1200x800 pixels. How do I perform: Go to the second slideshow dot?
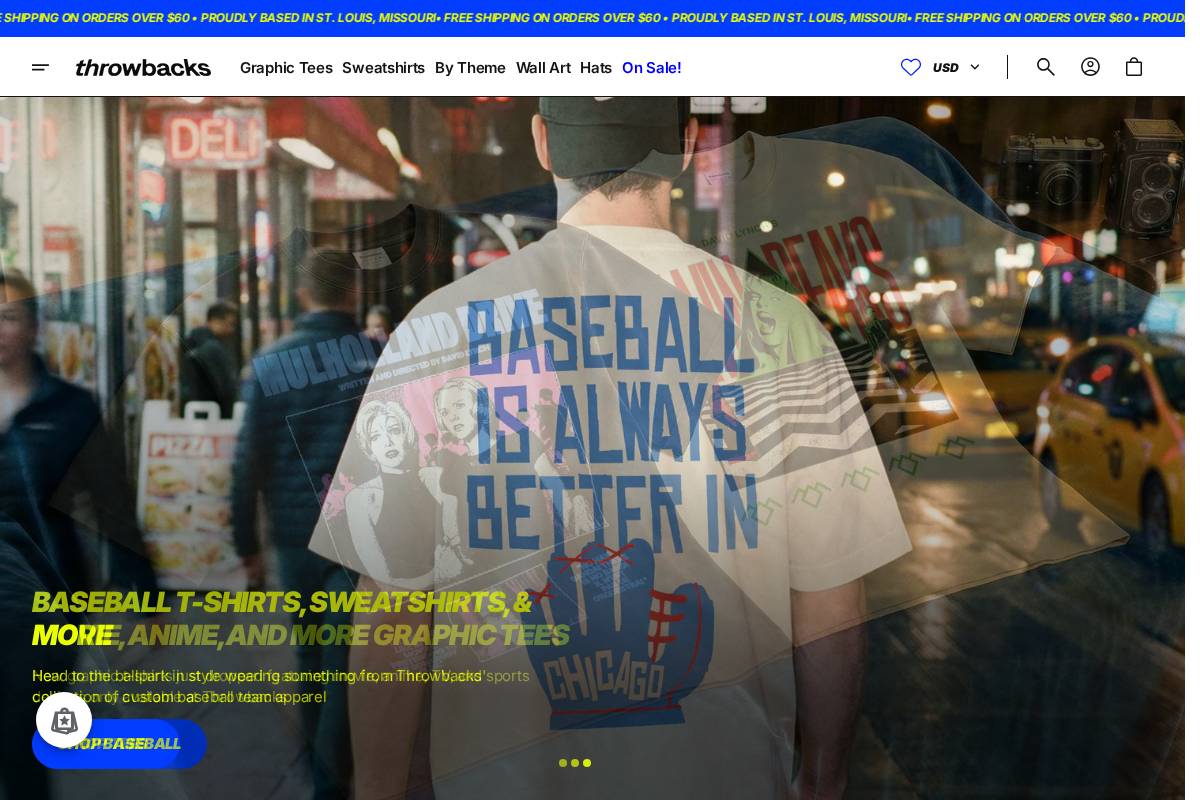coord(575,763)
